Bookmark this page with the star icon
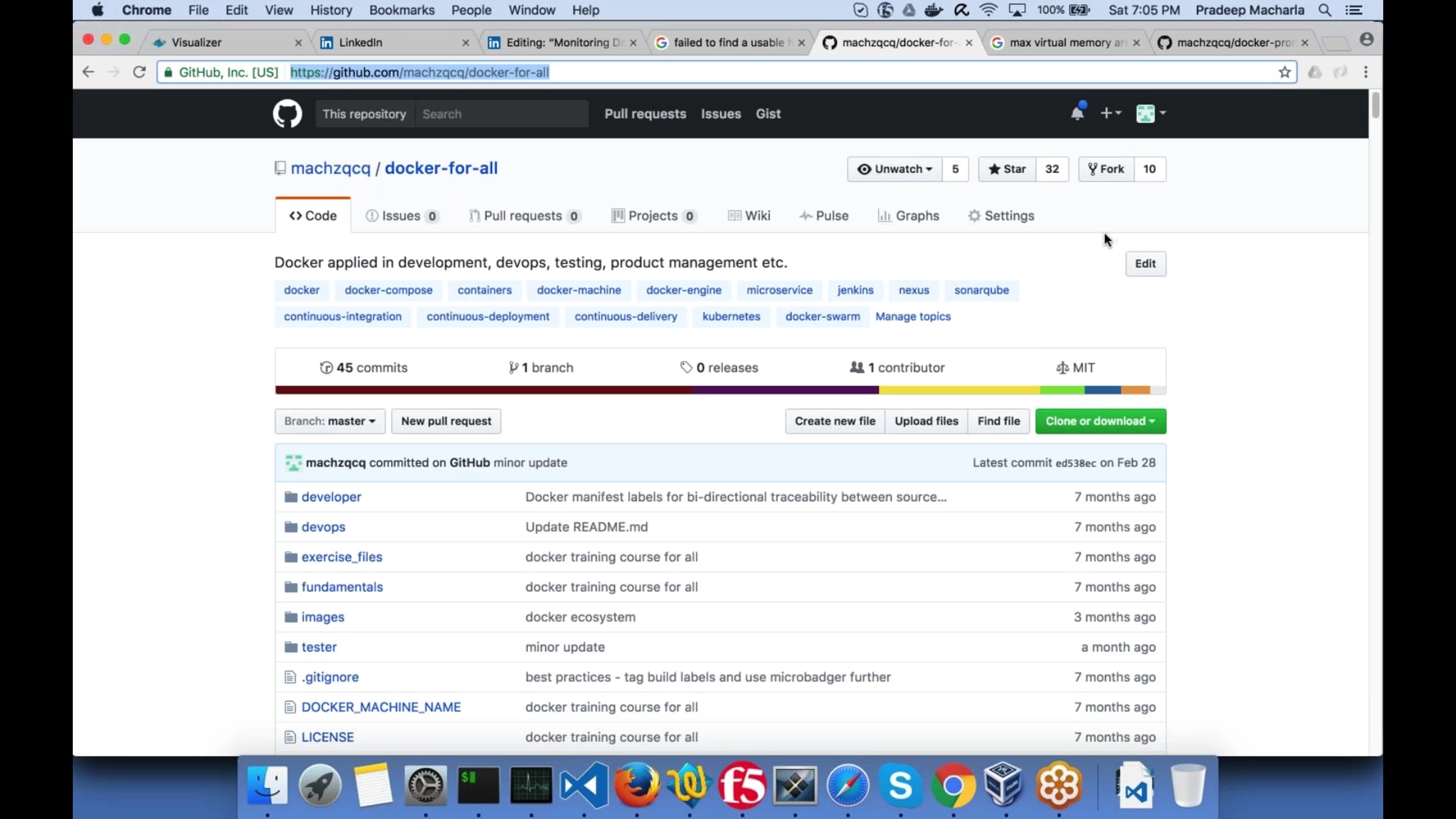The height and width of the screenshot is (819, 1456). click(x=1284, y=72)
